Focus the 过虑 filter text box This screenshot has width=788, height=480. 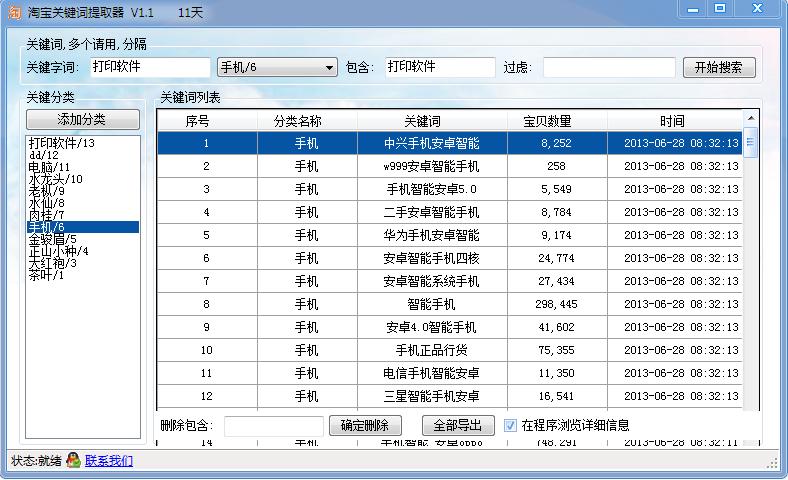pyautogui.click(x=608, y=68)
